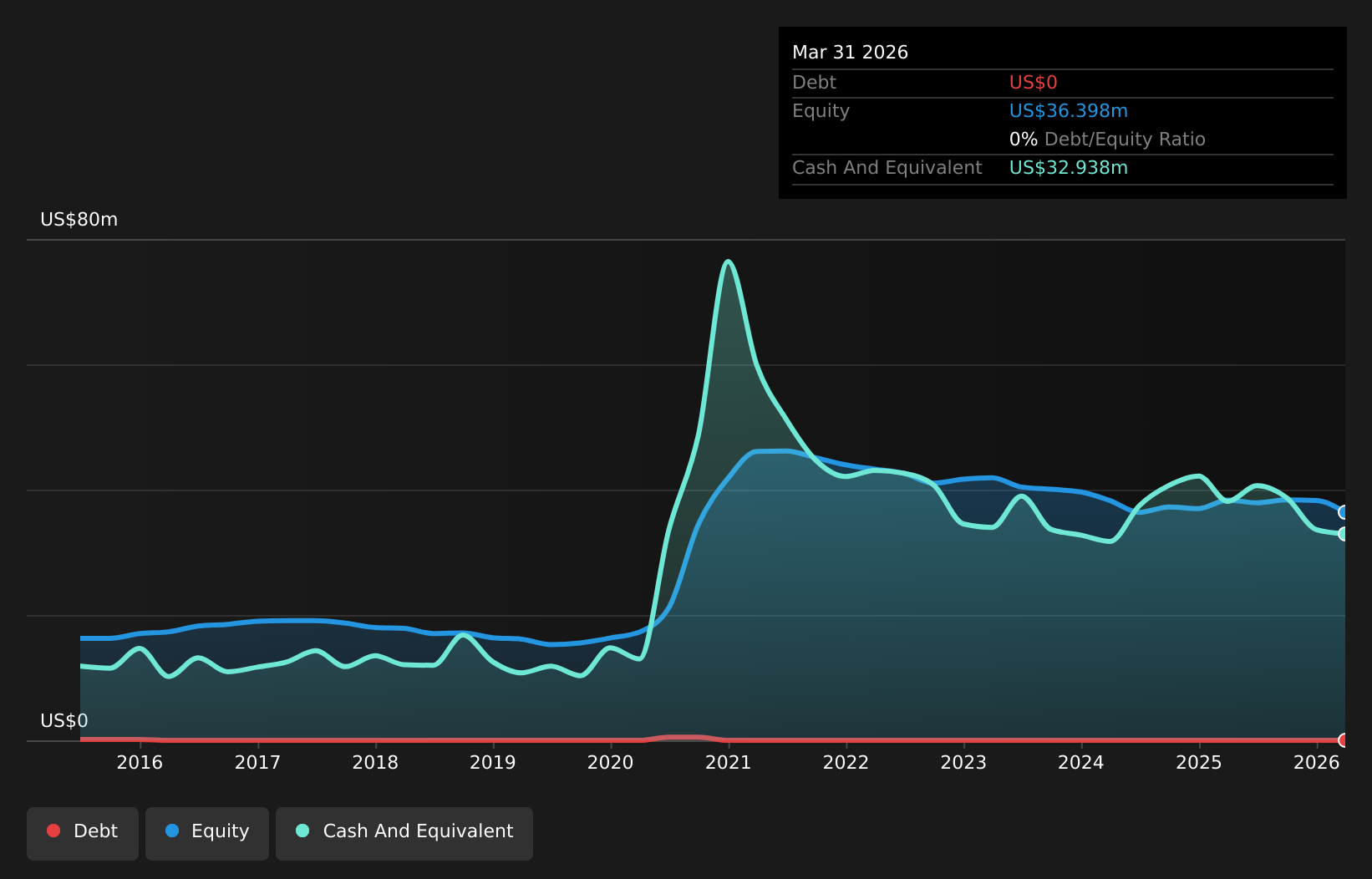
Task: Click the 2019 x-axis label
Action: pos(493,762)
